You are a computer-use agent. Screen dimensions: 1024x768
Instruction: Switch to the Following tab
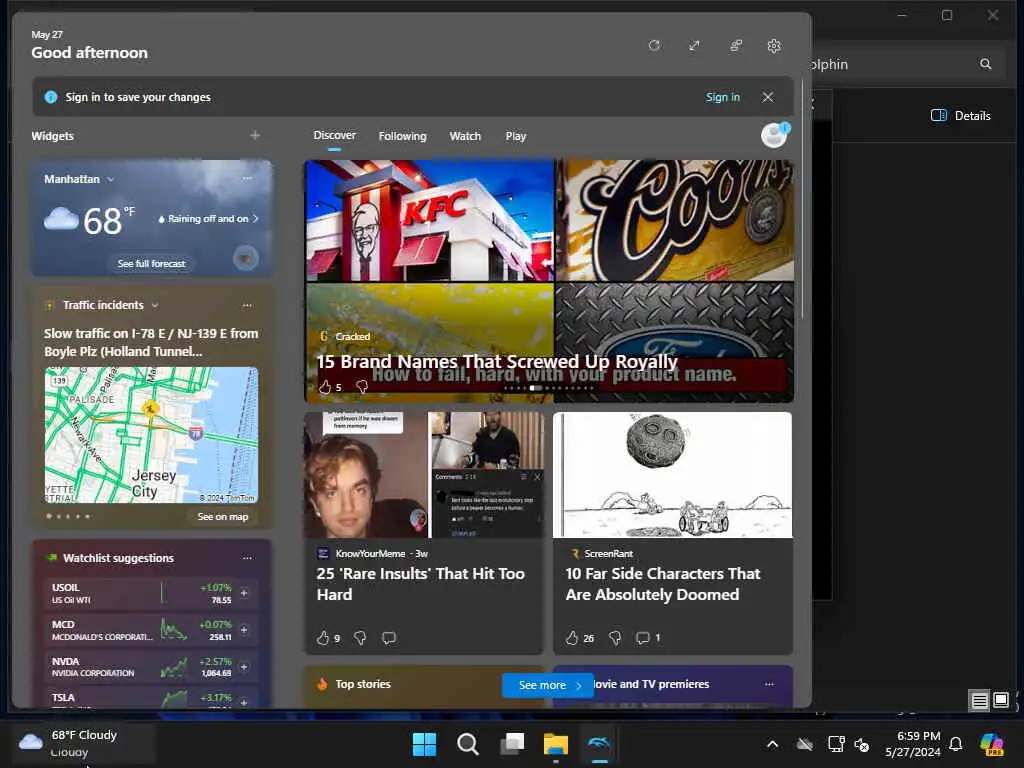coord(402,136)
